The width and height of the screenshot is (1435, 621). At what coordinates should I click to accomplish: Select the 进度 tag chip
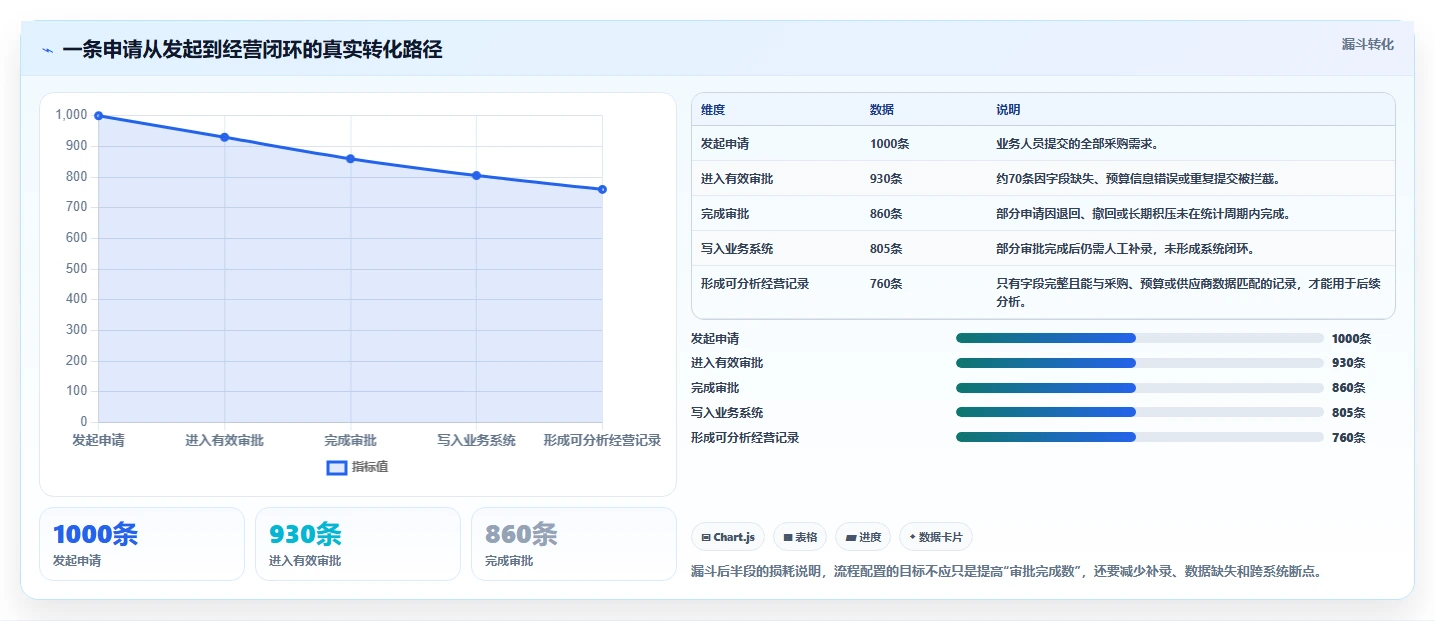[x=863, y=537]
